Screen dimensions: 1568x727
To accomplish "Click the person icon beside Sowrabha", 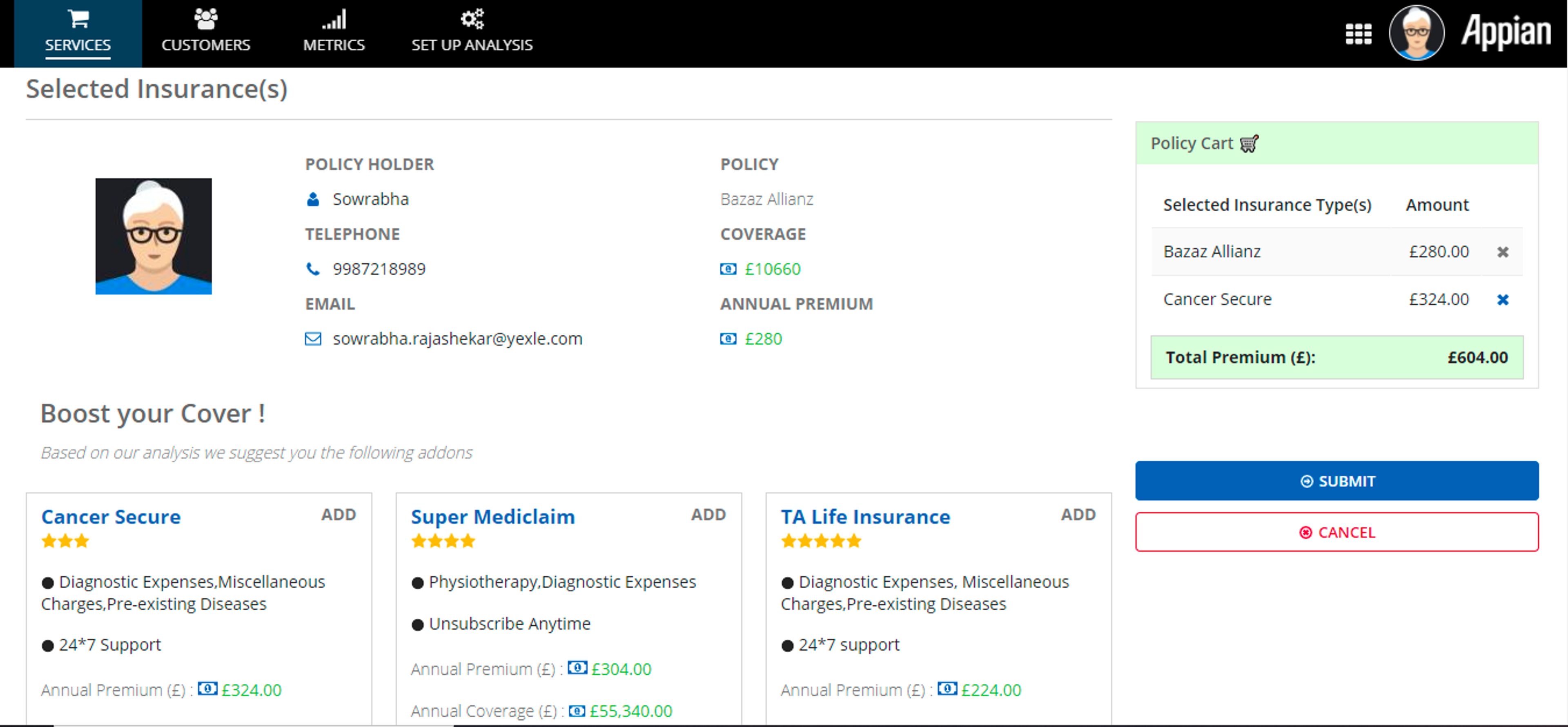I will 313,199.
